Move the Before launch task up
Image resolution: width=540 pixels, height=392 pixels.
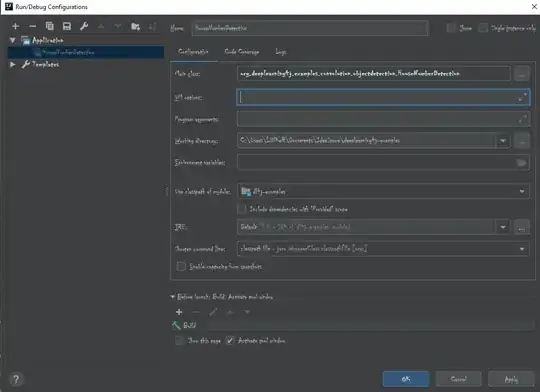pos(230,312)
